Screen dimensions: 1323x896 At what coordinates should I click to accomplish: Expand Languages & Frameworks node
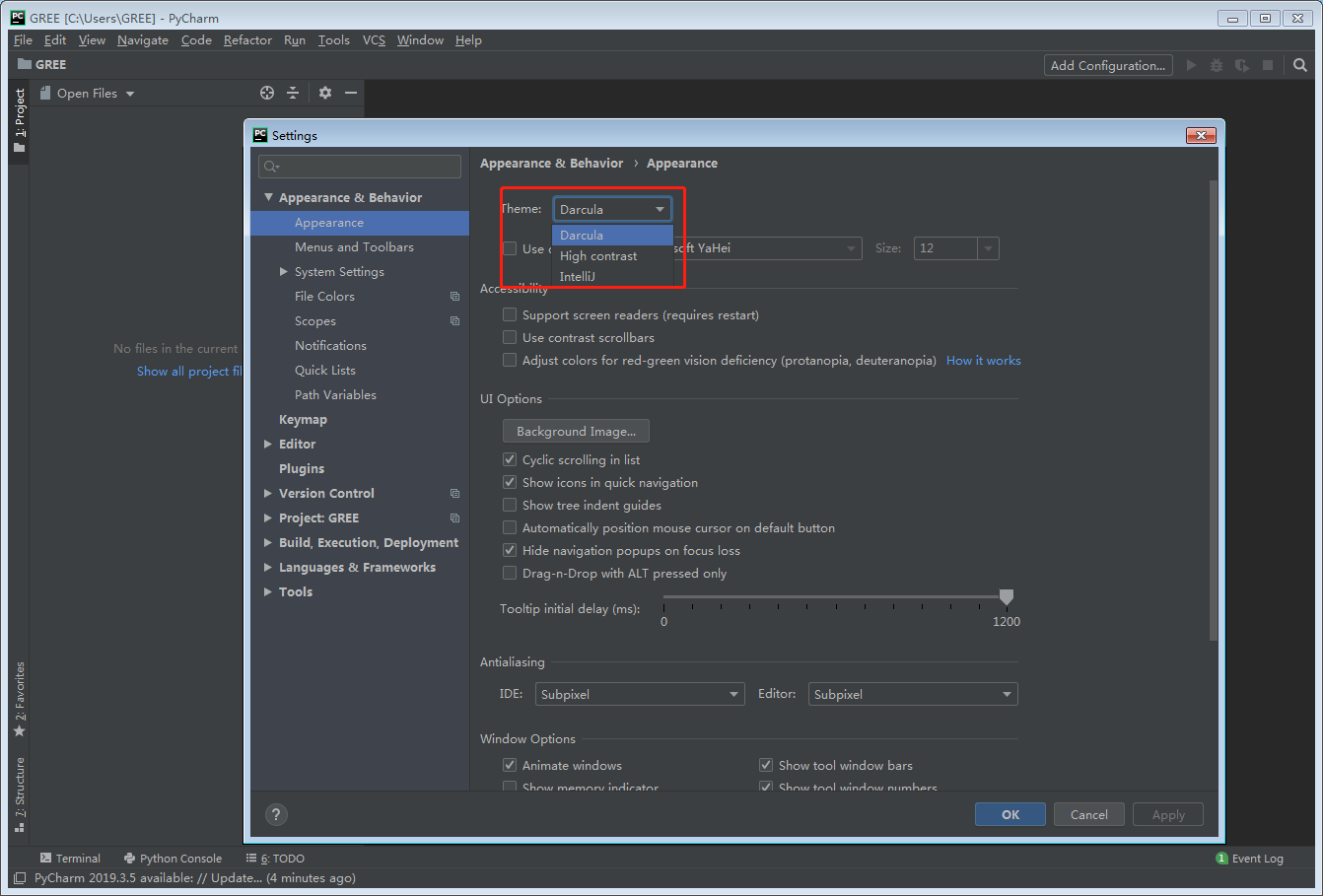[x=268, y=567]
